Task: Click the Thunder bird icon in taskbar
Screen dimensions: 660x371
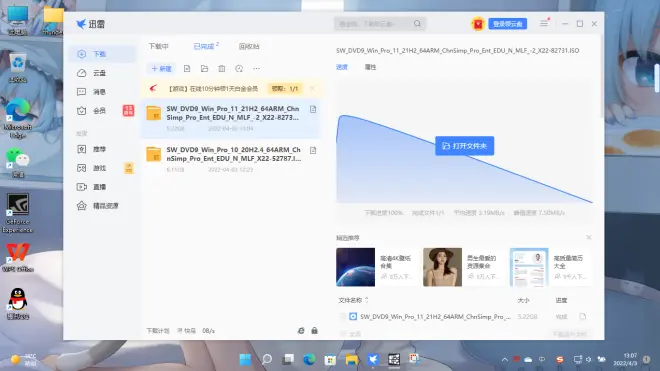Action: coord(373,359)
